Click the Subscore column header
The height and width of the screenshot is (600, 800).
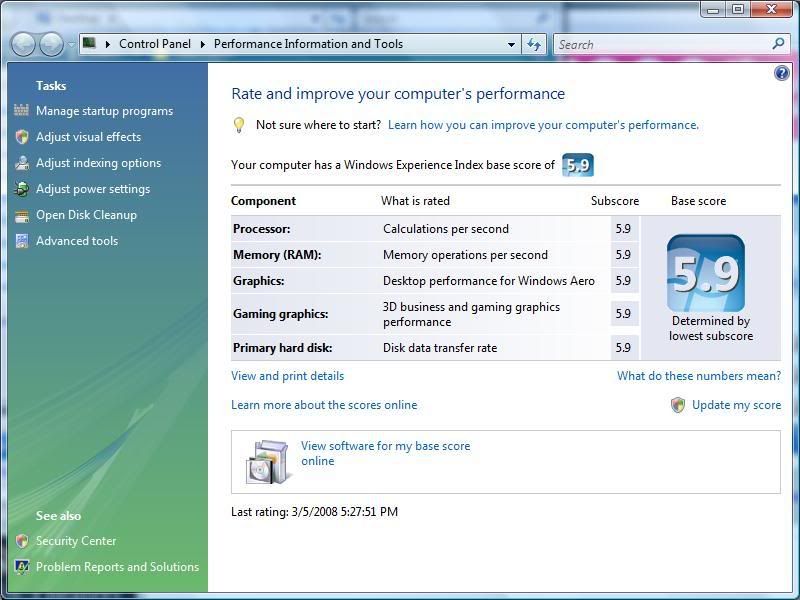point(615,201)
